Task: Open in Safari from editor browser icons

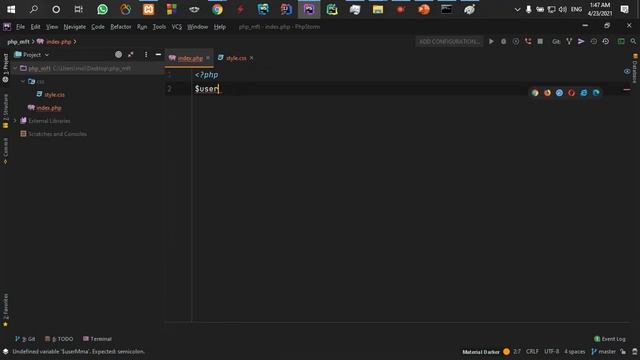Action: 559,93
